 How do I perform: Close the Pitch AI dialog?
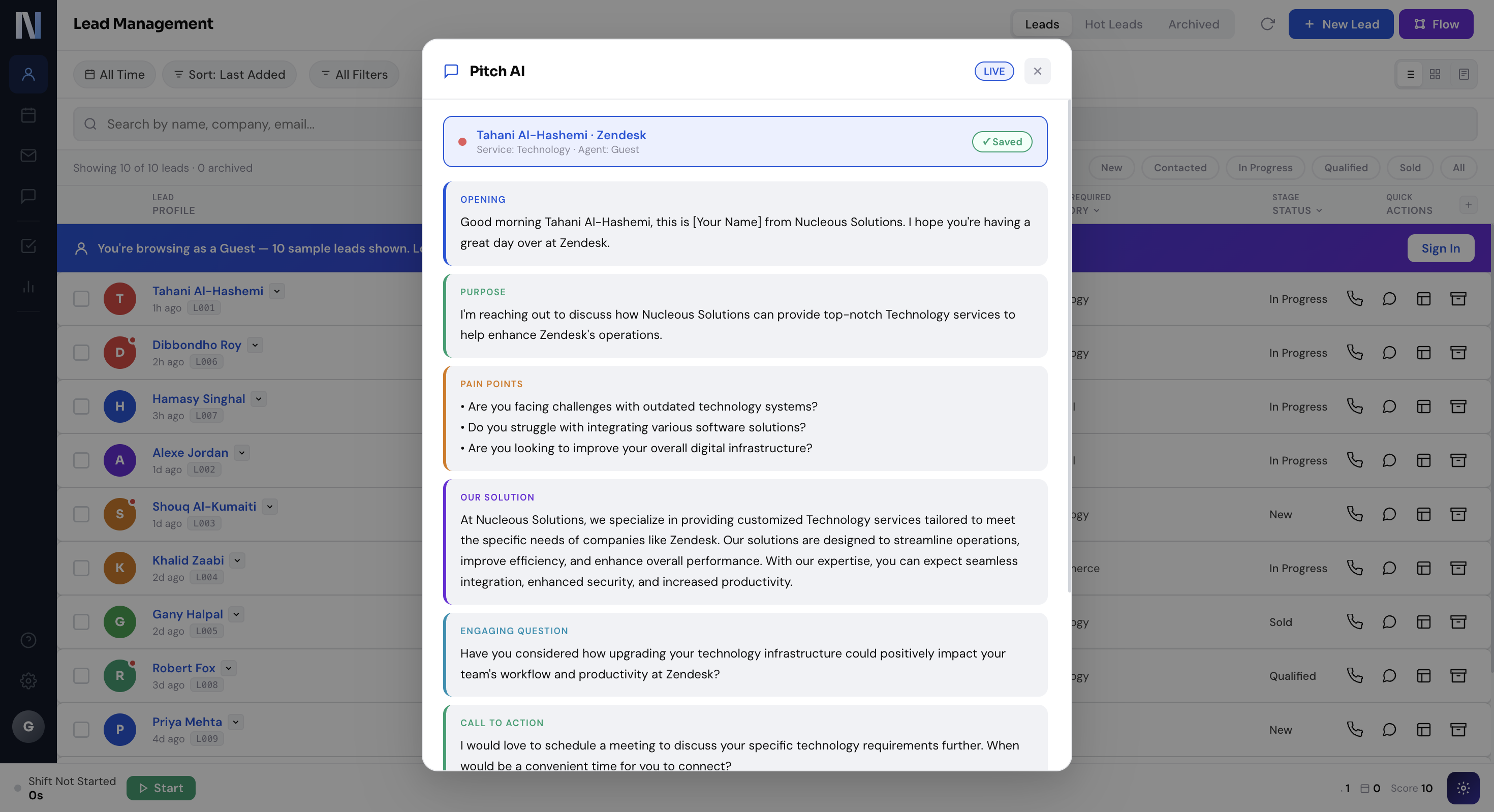point(1037,71)
